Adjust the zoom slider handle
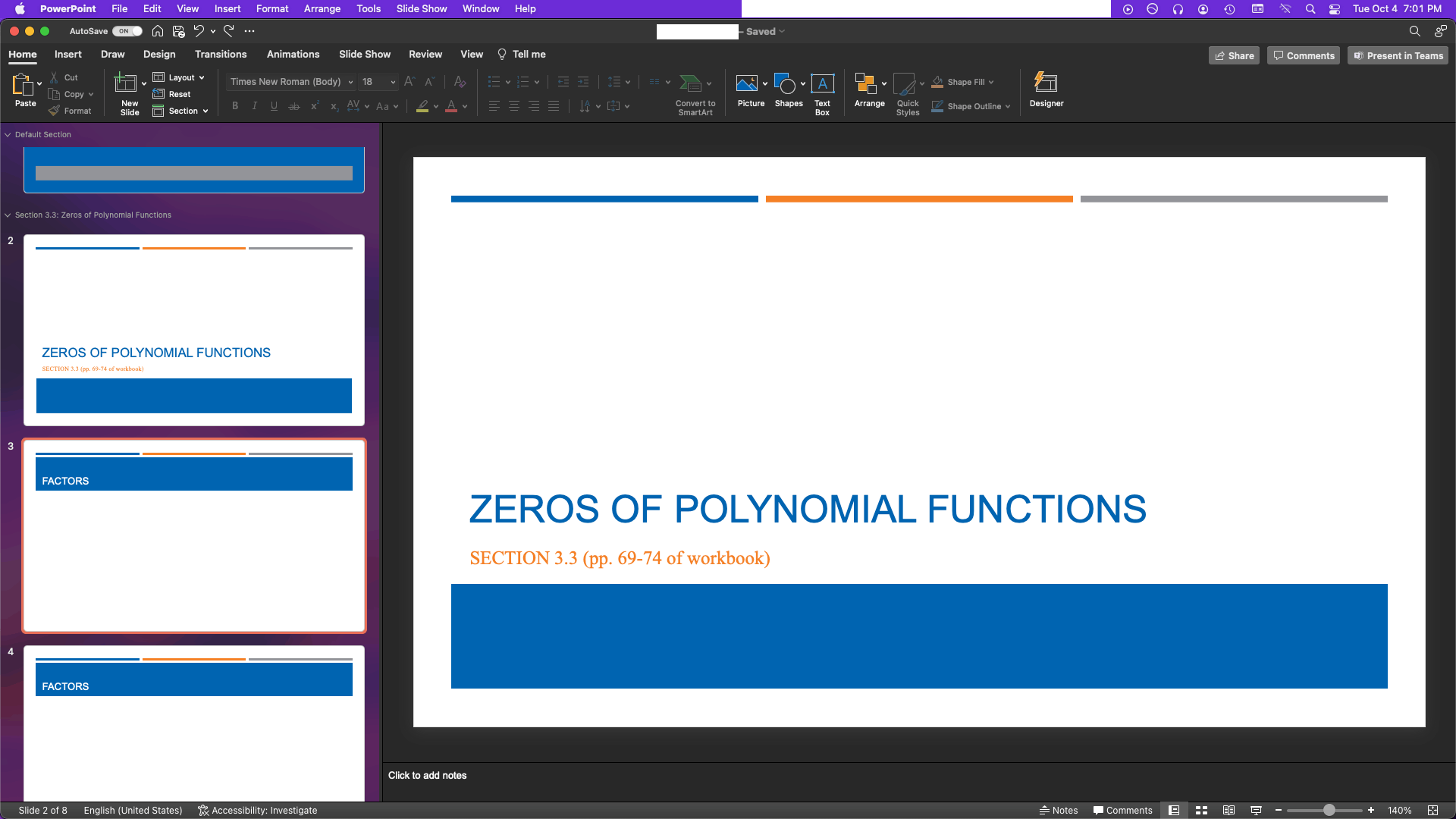This screenshot has height=819, width=1456. pos(1329,810)
